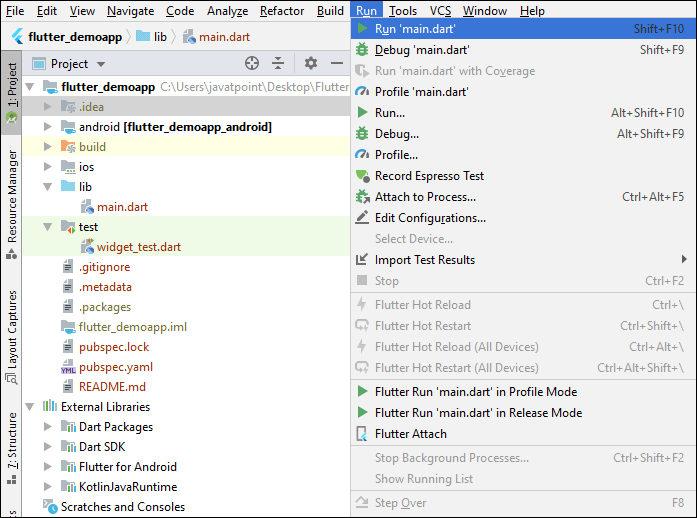Click the main.dart file icon in lib folder

point(87,207)
